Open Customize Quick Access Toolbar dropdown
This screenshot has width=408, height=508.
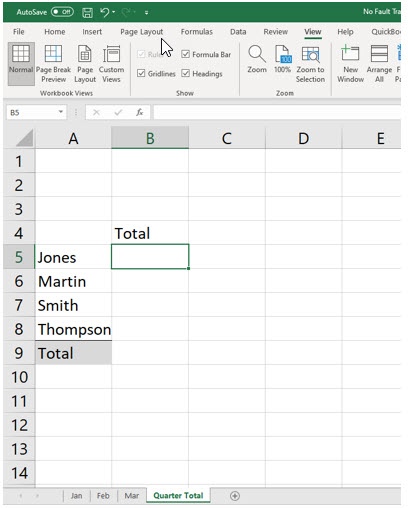click(146, 13)
